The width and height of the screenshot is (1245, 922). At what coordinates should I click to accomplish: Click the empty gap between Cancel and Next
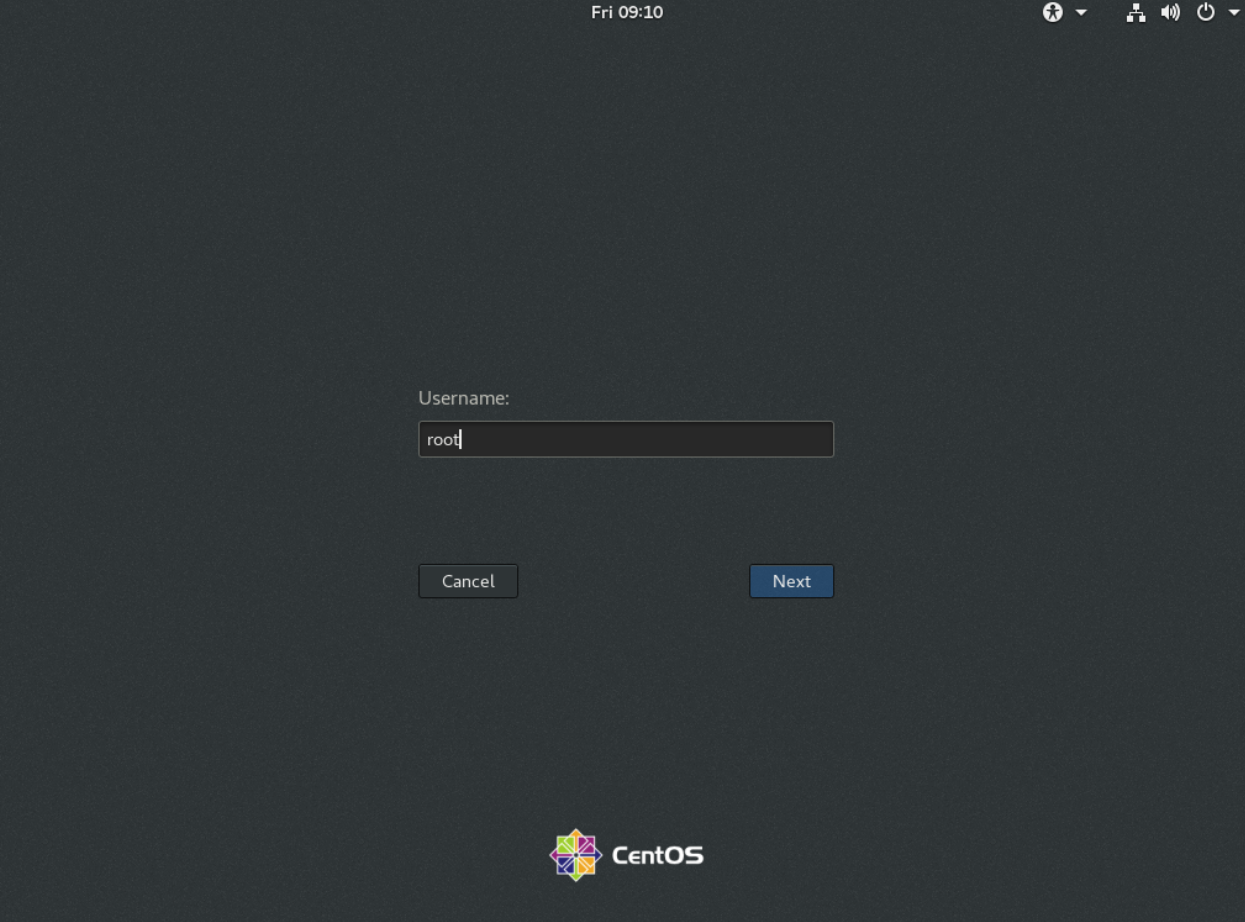(x=633, y=581)
